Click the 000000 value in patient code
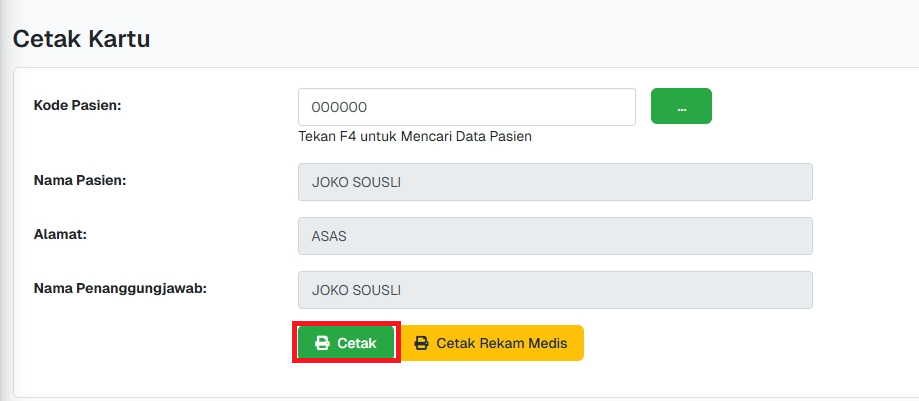Screen dimensions: 919x401 339,108
